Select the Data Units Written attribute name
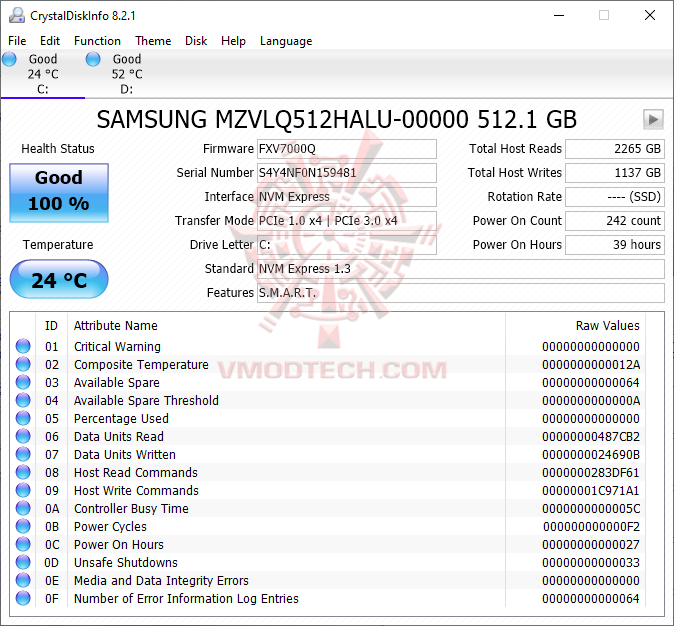674x626 pixels. (x=125, y=455)
